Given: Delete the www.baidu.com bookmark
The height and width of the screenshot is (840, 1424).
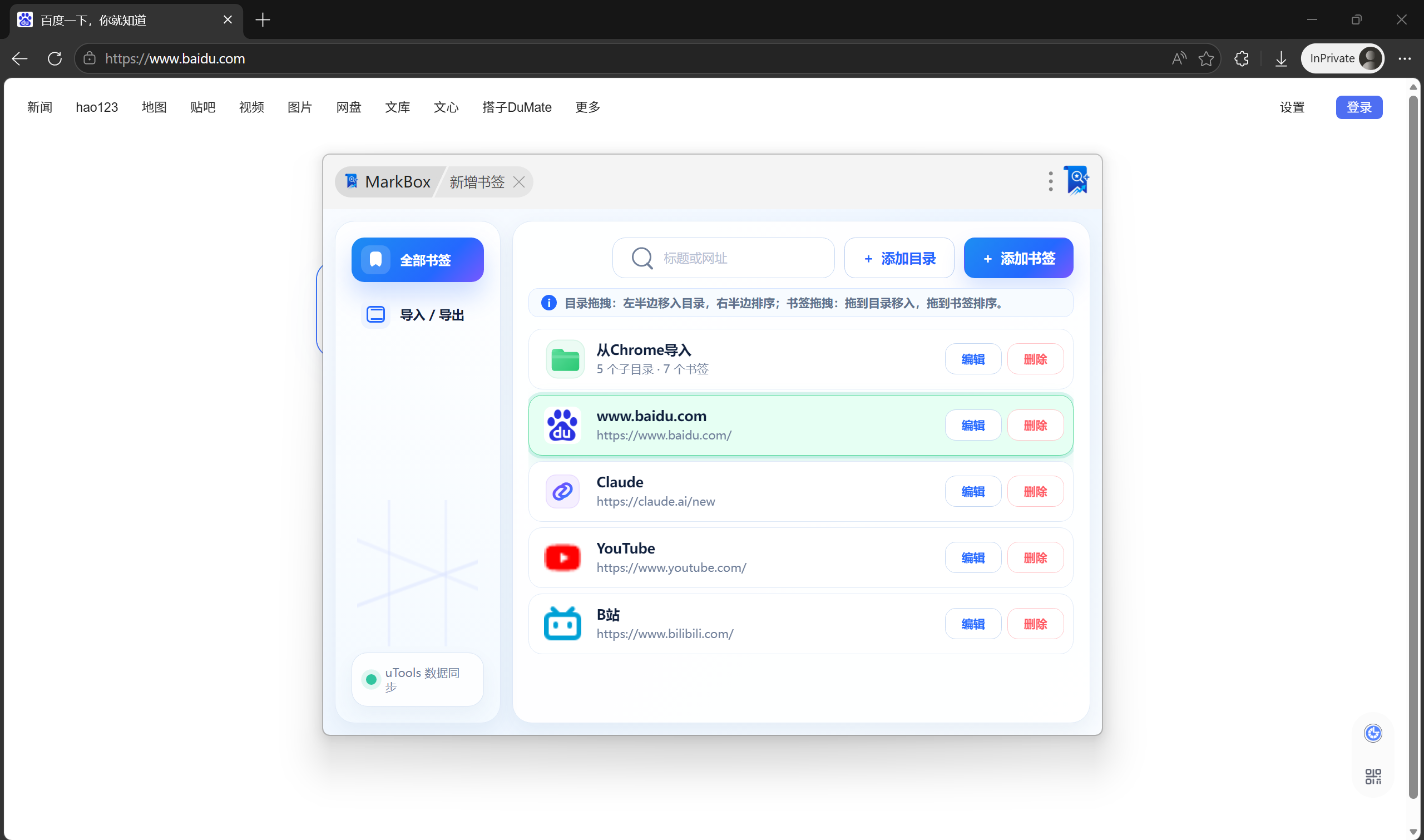Looking at the screenshot, I should coord(1035,425).
